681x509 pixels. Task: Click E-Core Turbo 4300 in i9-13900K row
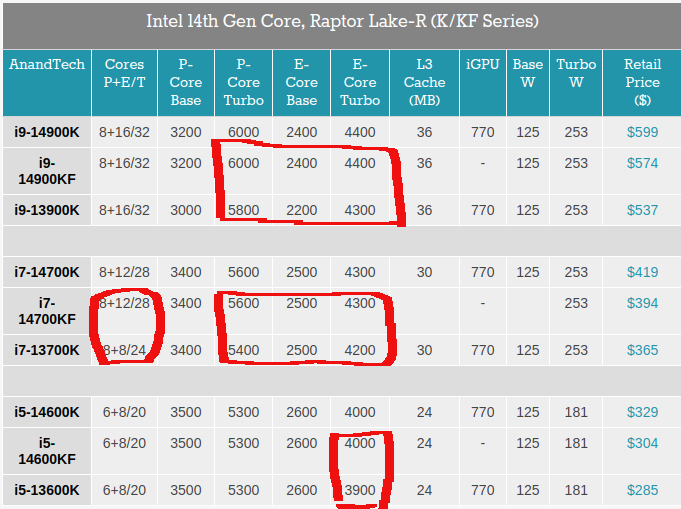coord(360,210)
